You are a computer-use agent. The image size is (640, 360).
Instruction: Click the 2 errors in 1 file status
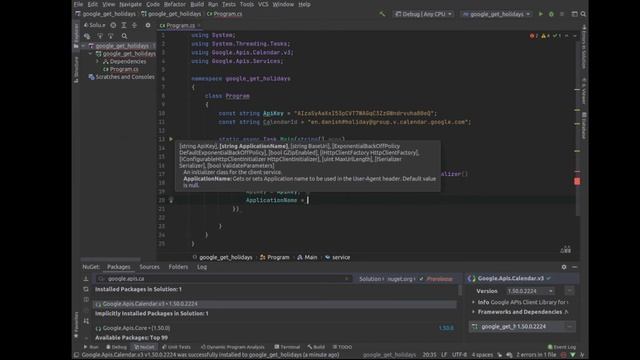tap(536, 355)
